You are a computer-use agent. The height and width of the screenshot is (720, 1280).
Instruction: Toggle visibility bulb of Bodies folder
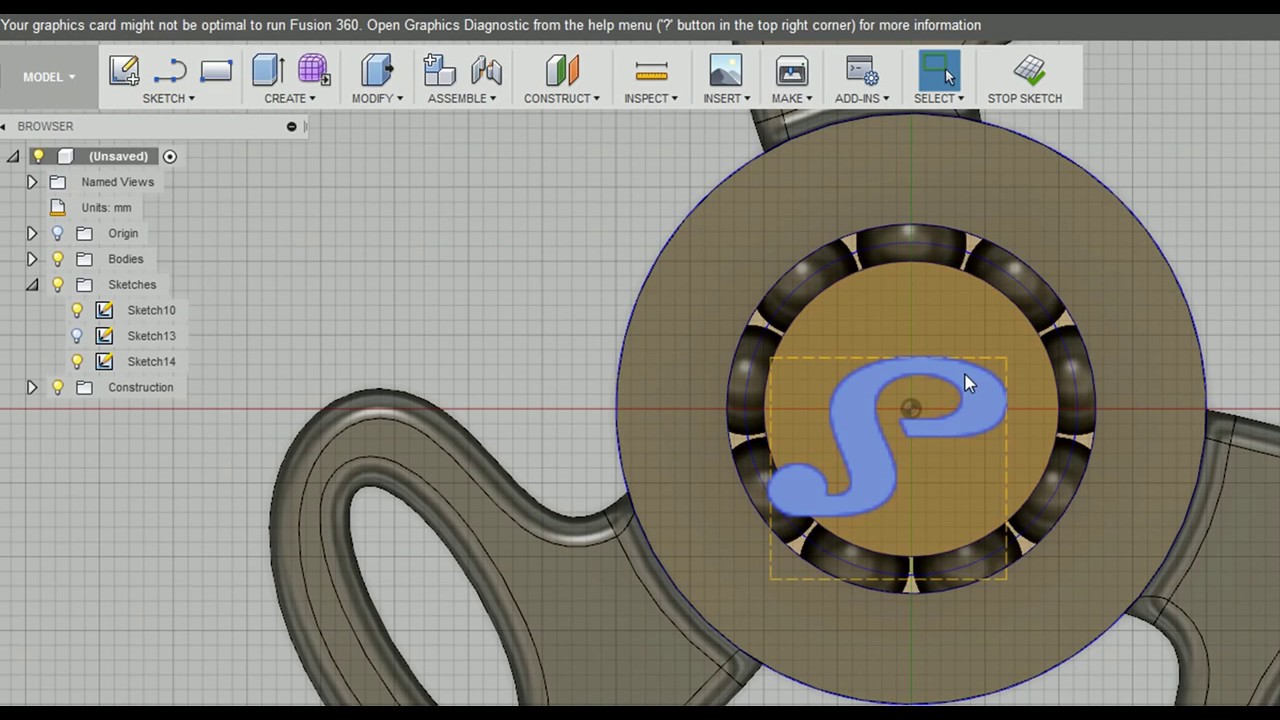pos(58,259)
